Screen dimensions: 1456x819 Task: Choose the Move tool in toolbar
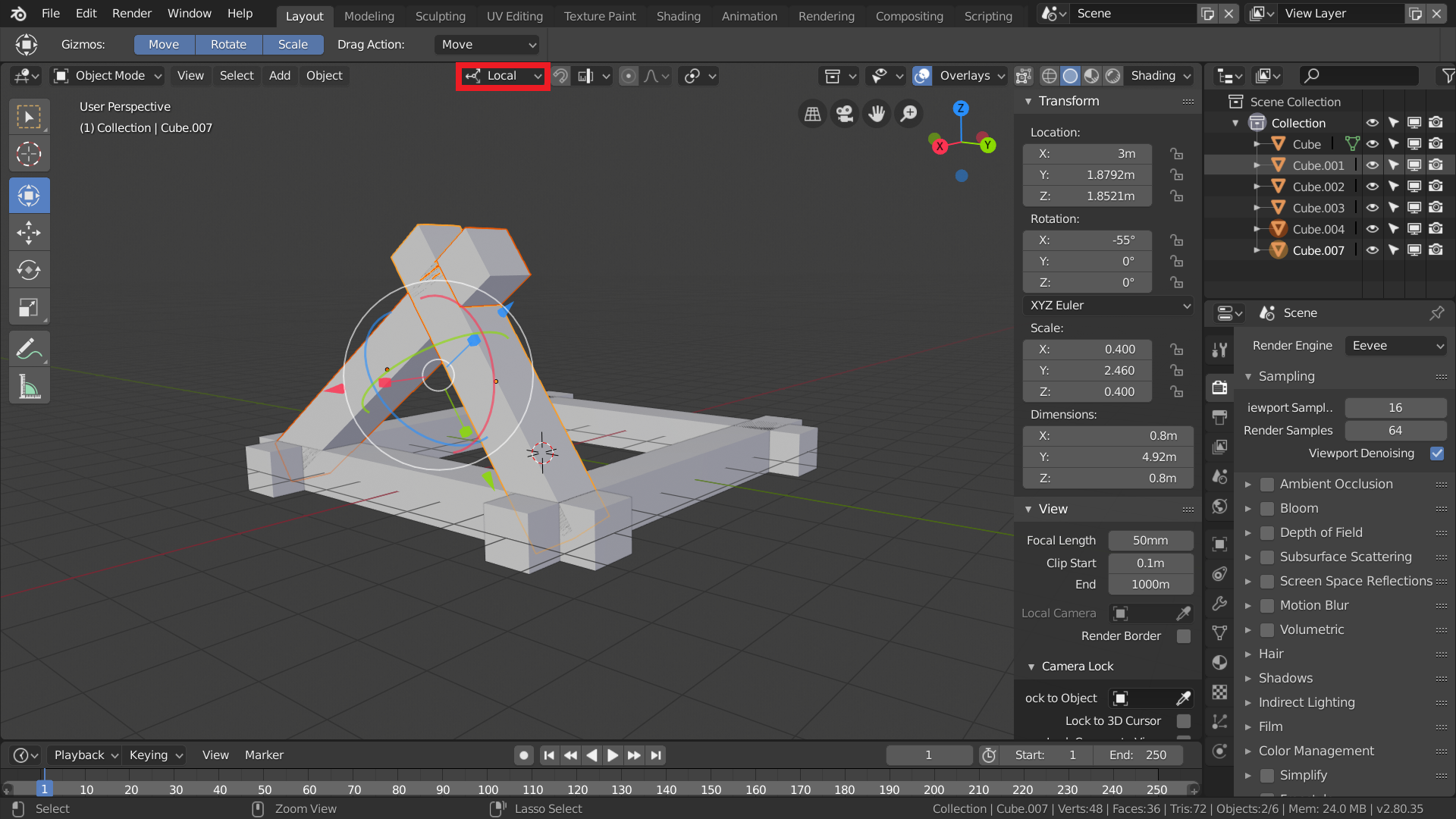(x=29, y=233)
